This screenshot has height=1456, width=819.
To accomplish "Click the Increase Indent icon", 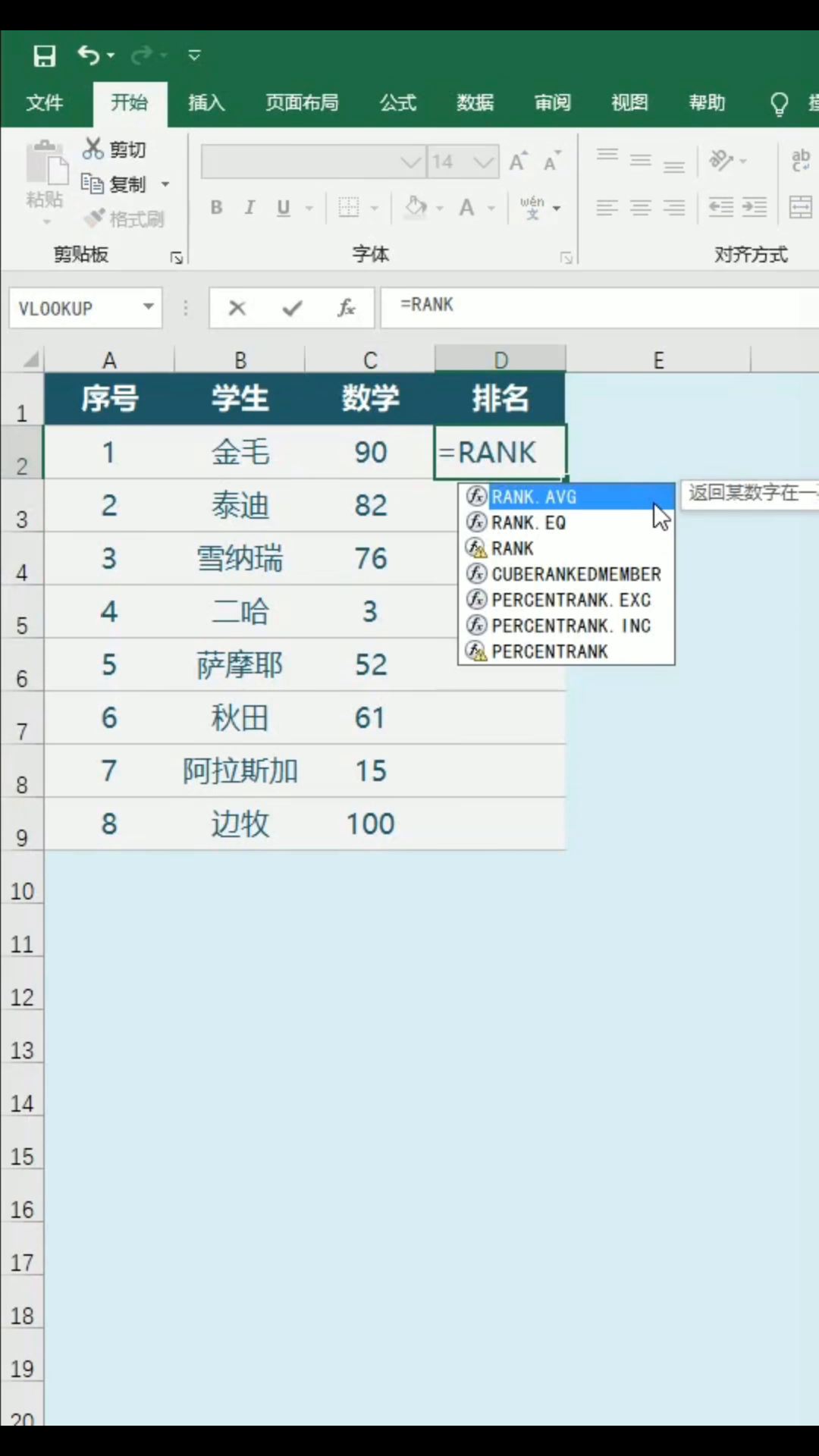I will pos(755,207).
